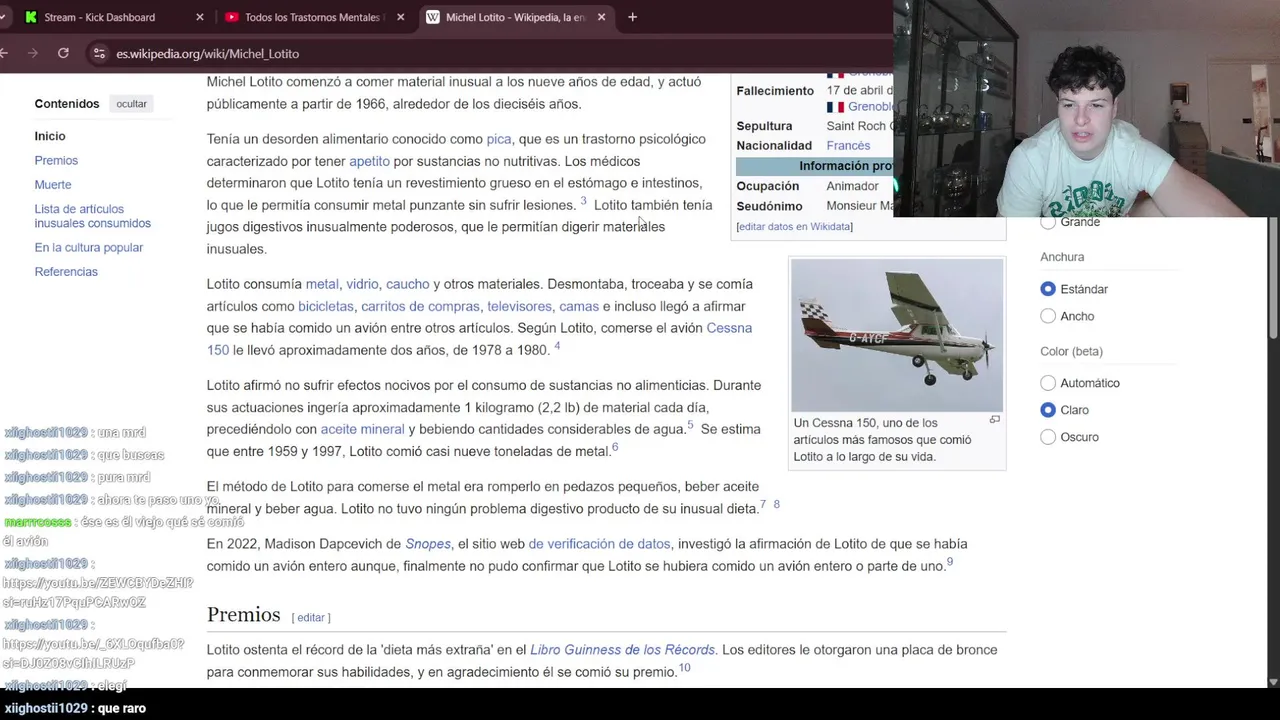1280x720 pixels.
Task: Select Grande text size option
Action: [1048, 223]
